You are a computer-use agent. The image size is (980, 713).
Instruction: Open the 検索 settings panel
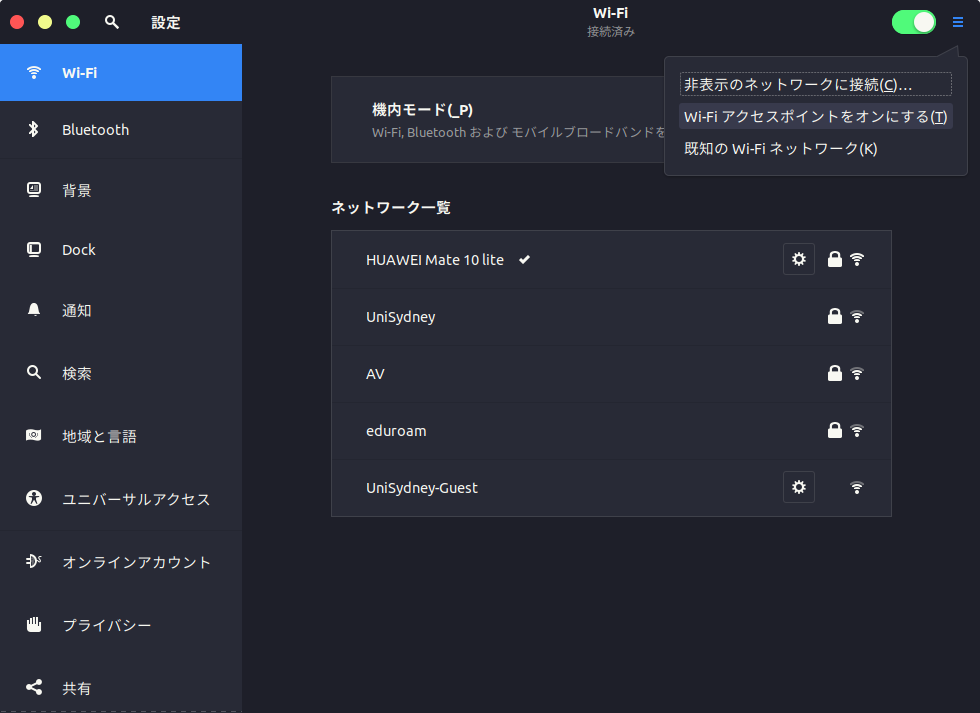(121, 373)
